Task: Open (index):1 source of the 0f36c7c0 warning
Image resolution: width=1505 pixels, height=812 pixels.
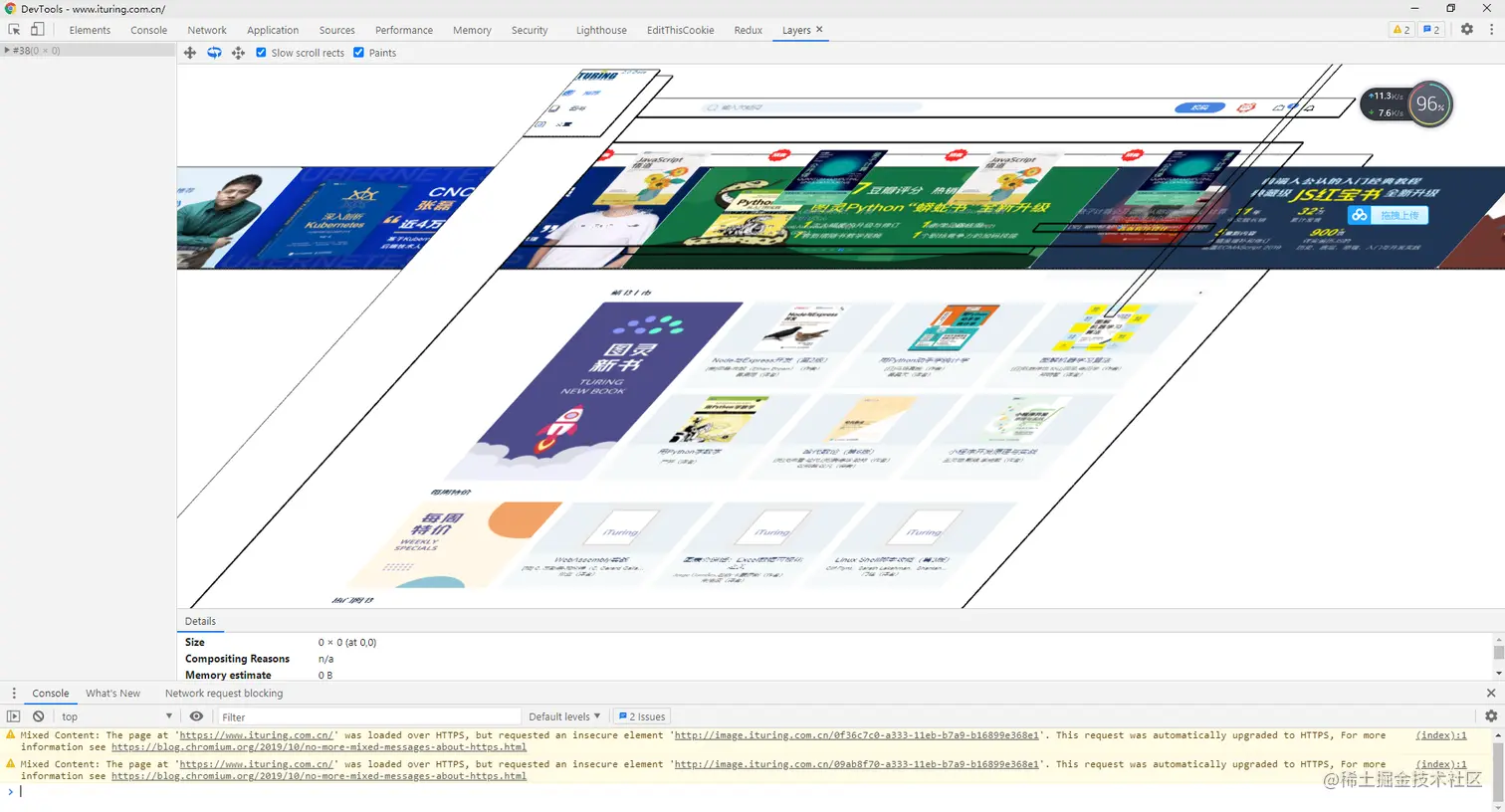Action: coord(1441,735)
